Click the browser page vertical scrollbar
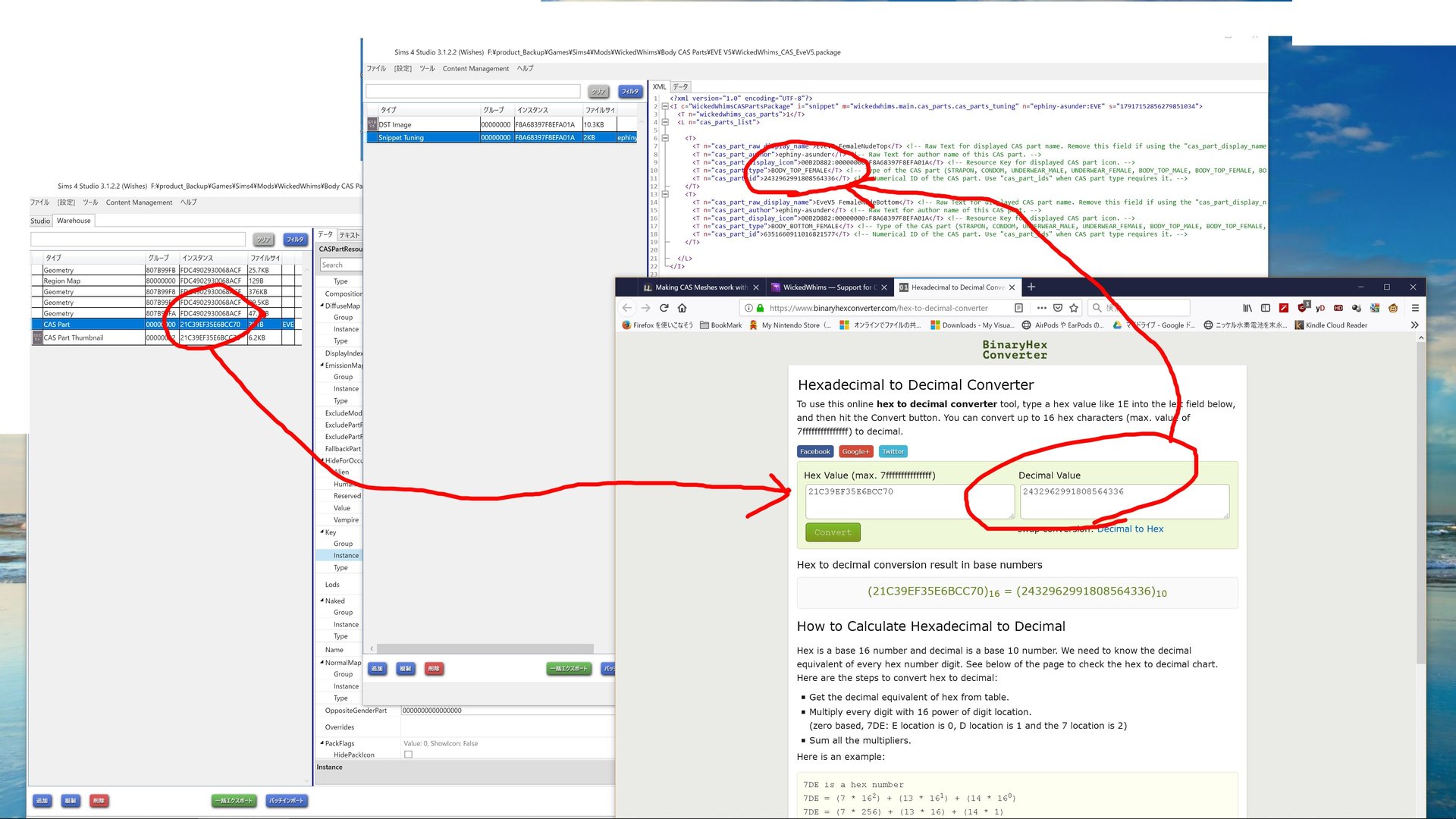 pyautogui.click(x=1420, y=504)
